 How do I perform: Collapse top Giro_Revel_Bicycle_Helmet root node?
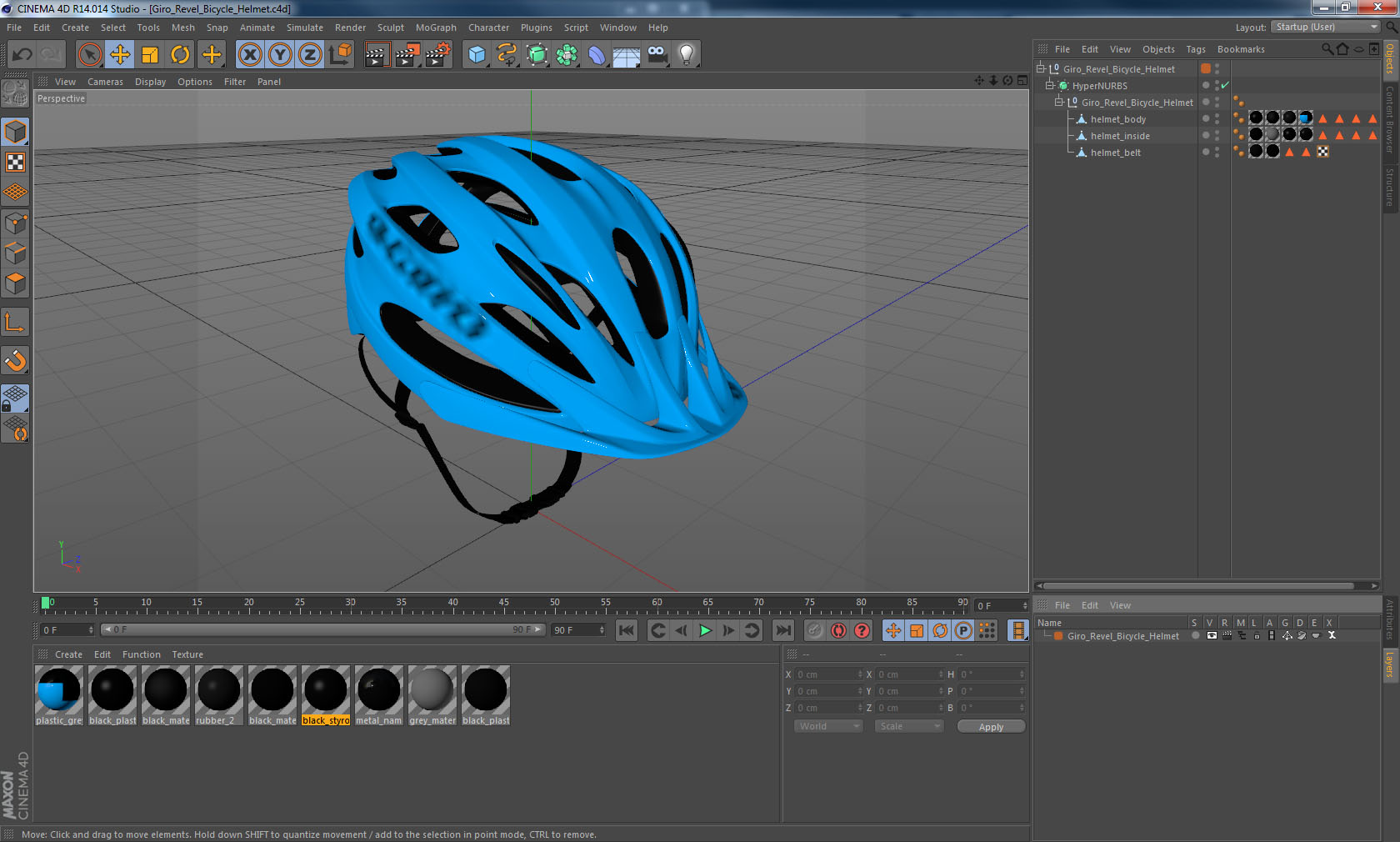[1040, 68]
